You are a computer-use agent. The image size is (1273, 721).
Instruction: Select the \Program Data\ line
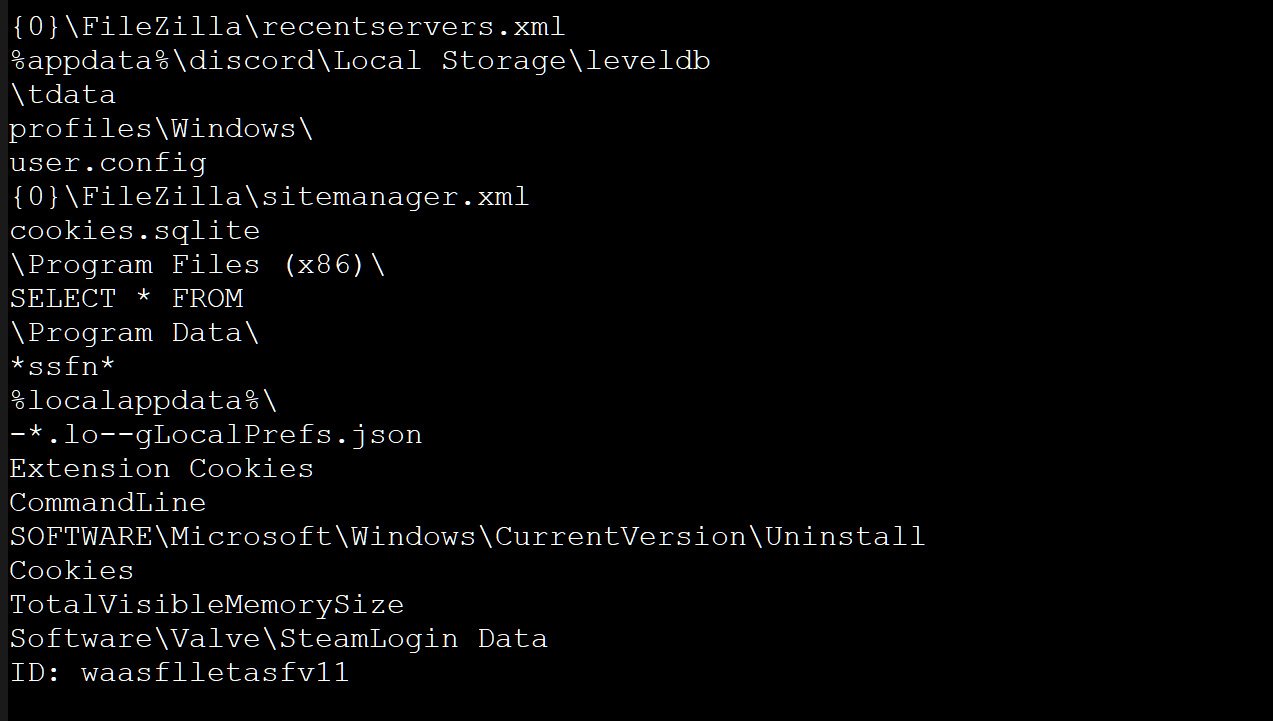135,333
